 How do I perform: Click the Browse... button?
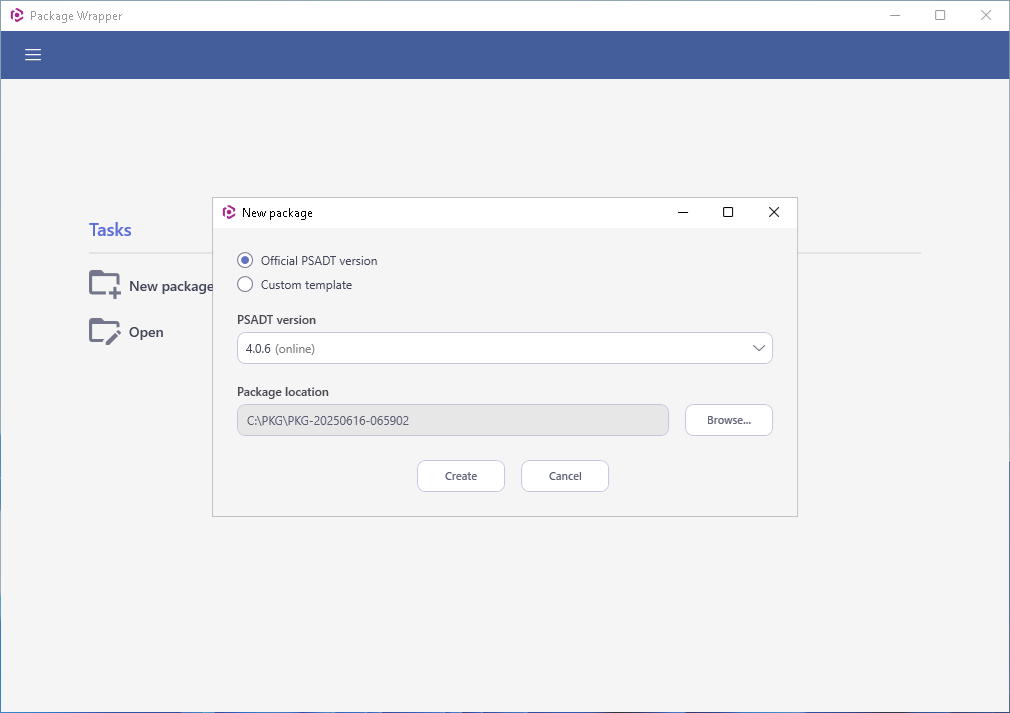click(729, 420)
